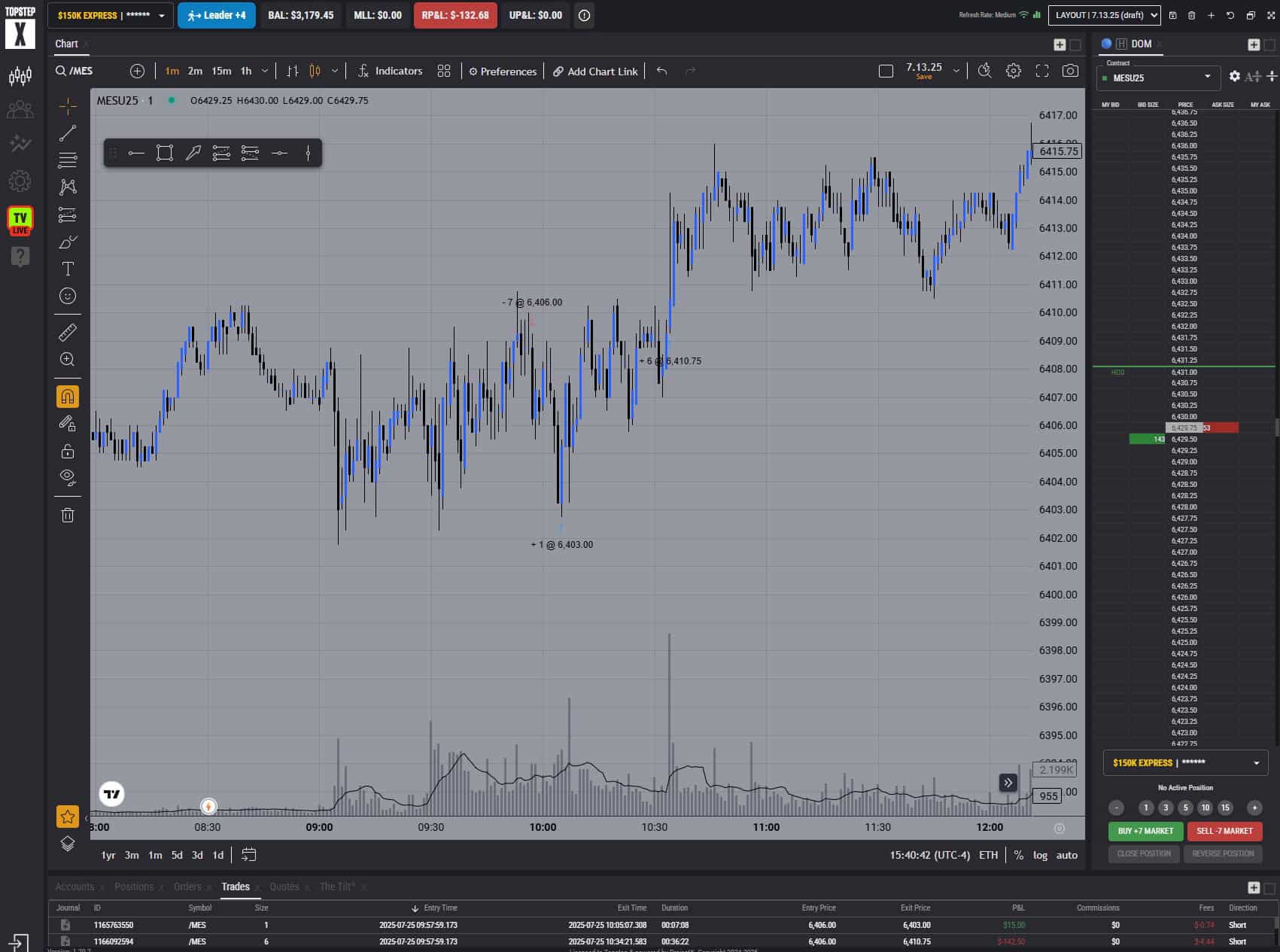This screenshot has height=952, width=1280.
Task: Switch to 1h timeframe
Action: [x=246, y=71]
